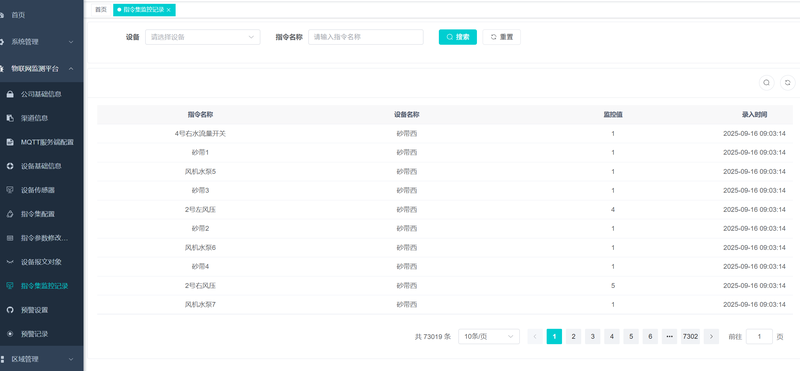
Task: Open 设备基础信息 menu item
Action: pyautogui.click(x=41, y=166)
